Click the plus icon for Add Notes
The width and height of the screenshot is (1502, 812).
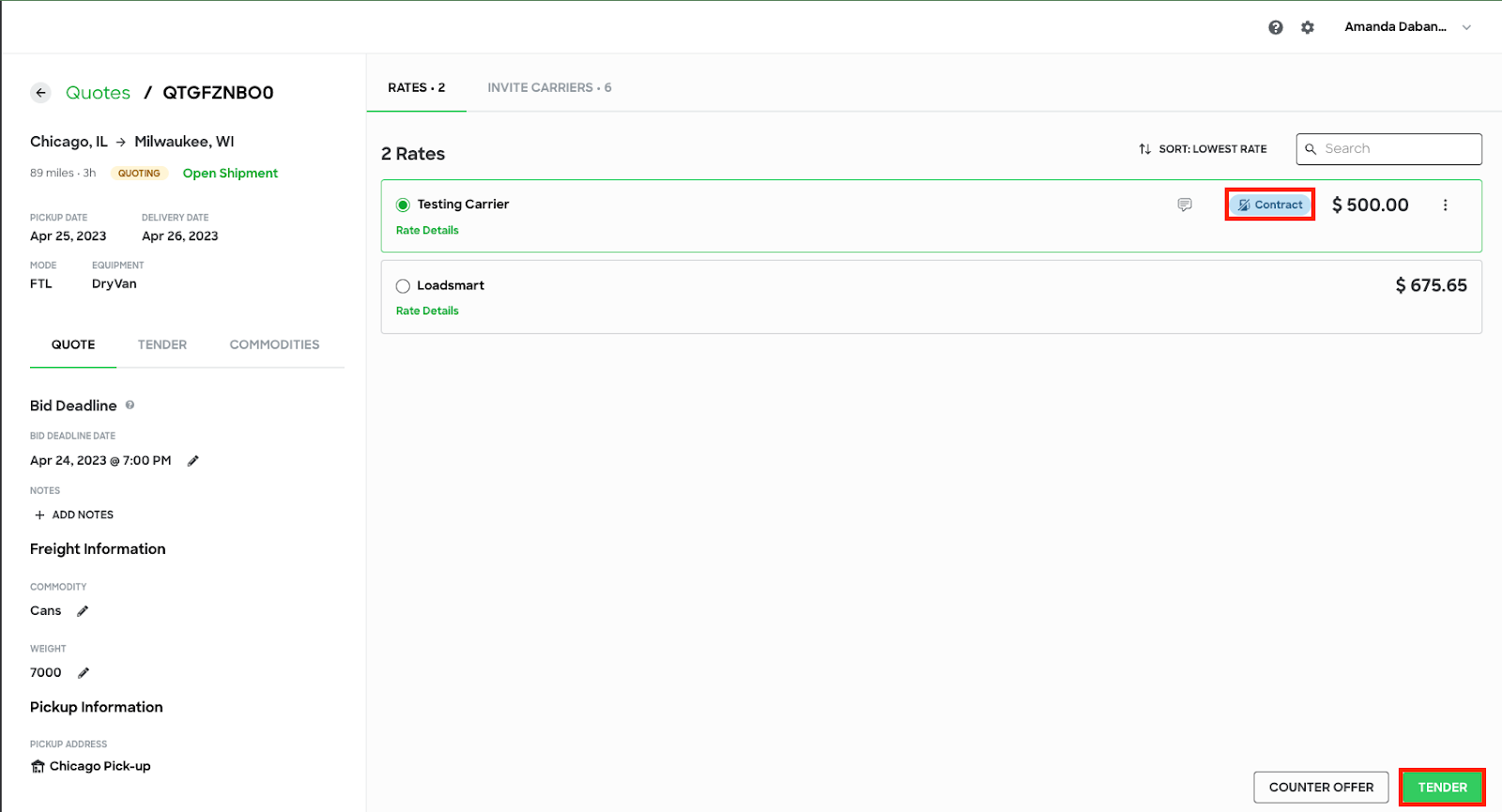point(39,515)
